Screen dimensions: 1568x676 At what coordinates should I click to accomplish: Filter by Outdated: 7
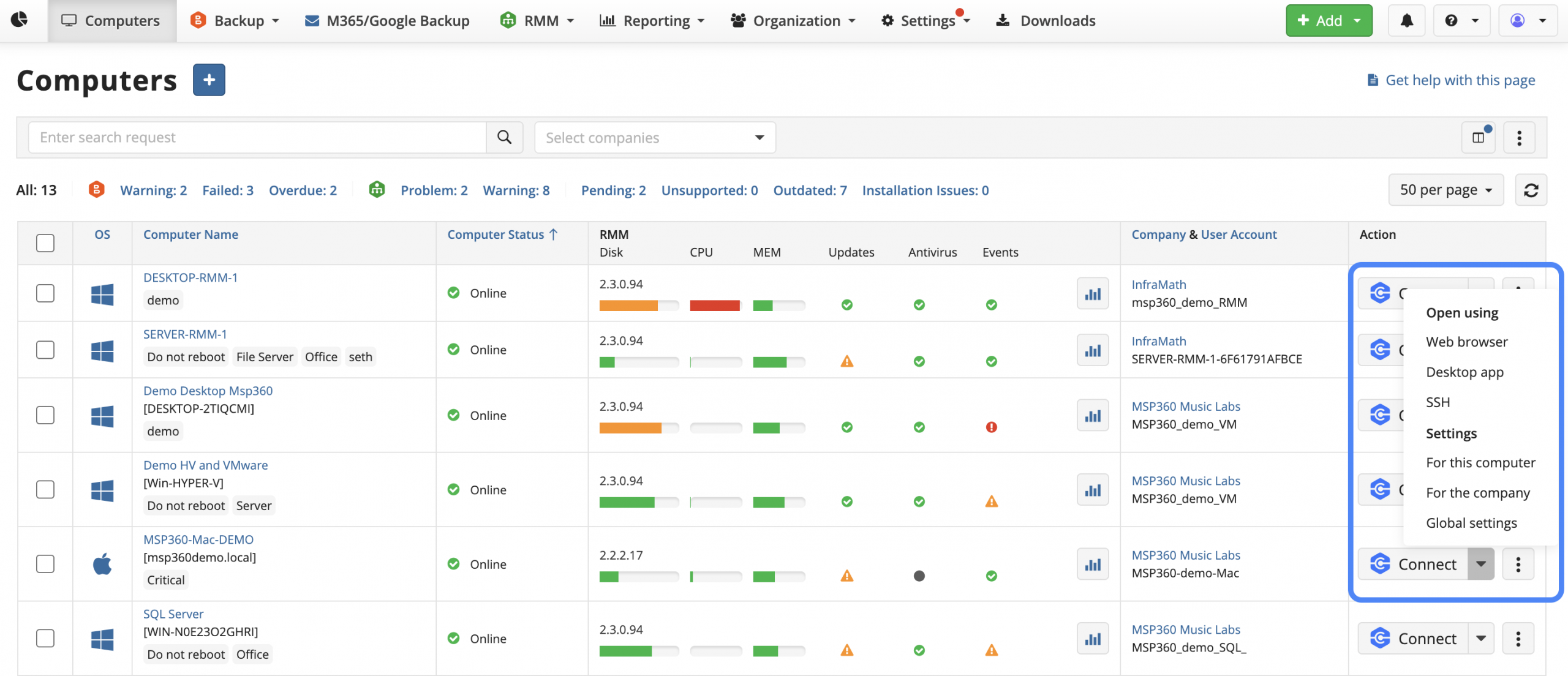tap(810, 190)
